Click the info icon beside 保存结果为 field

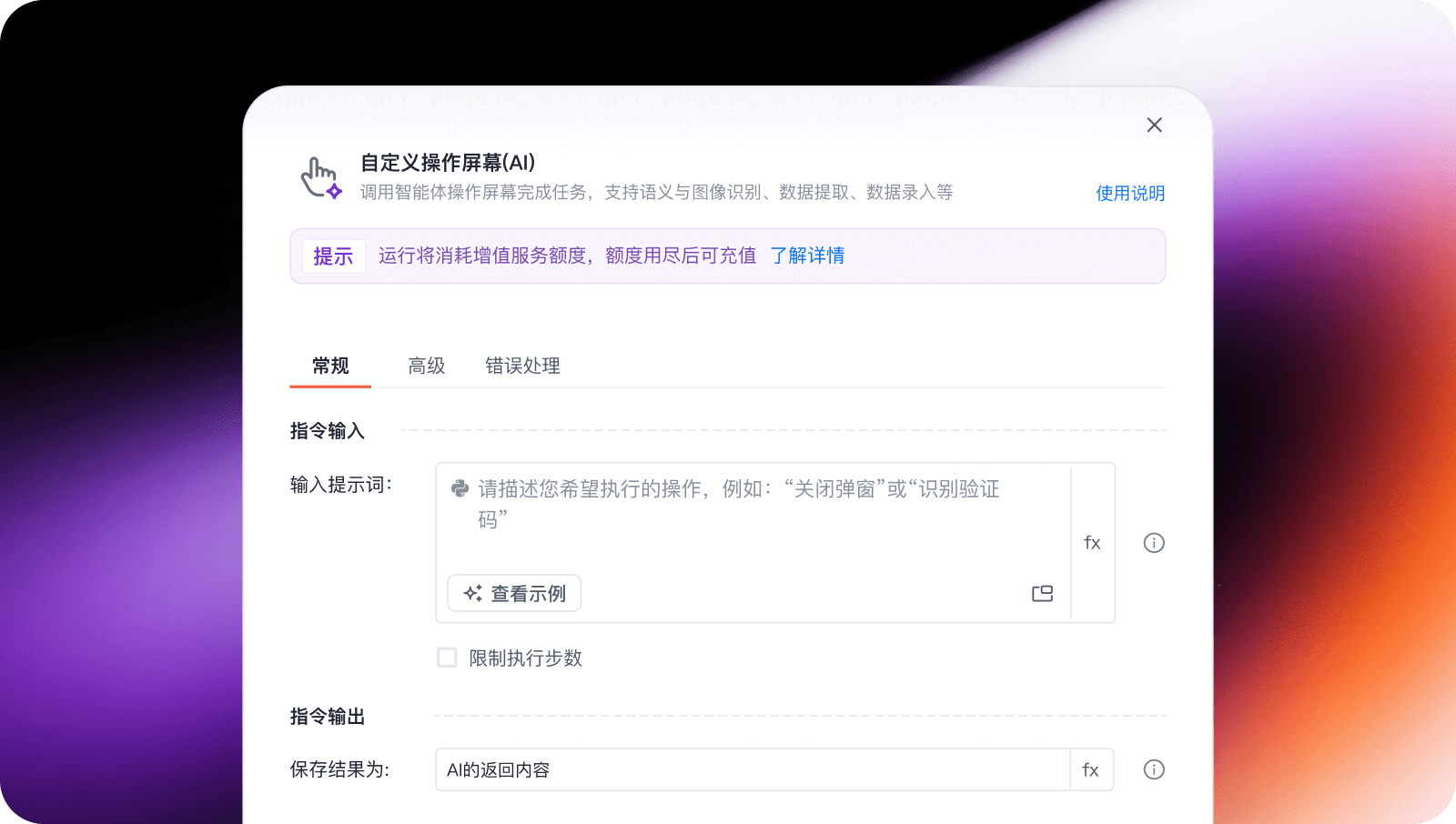tap(1153, 770)
